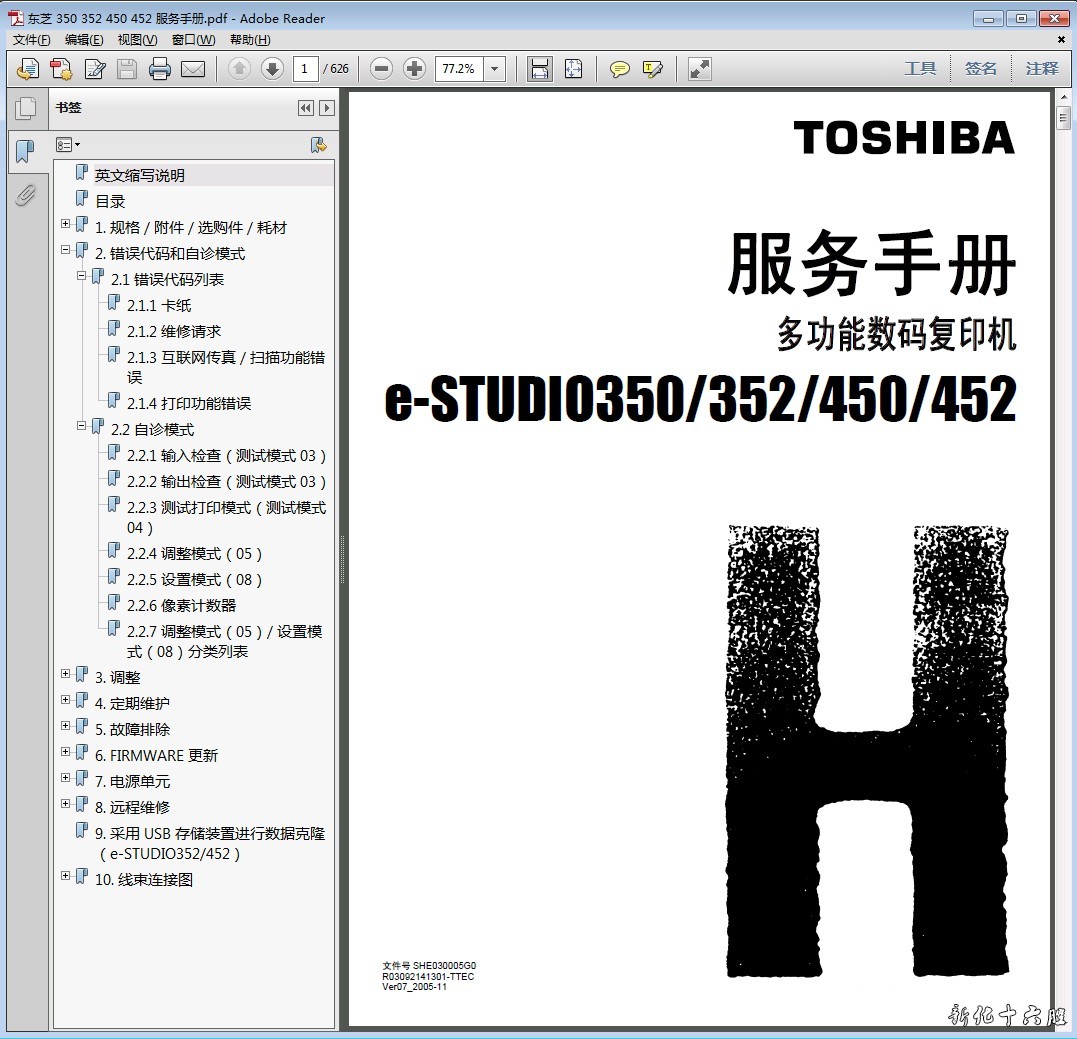Click the email envelope icon
Screen dimensions: 1077x1039
193,69
